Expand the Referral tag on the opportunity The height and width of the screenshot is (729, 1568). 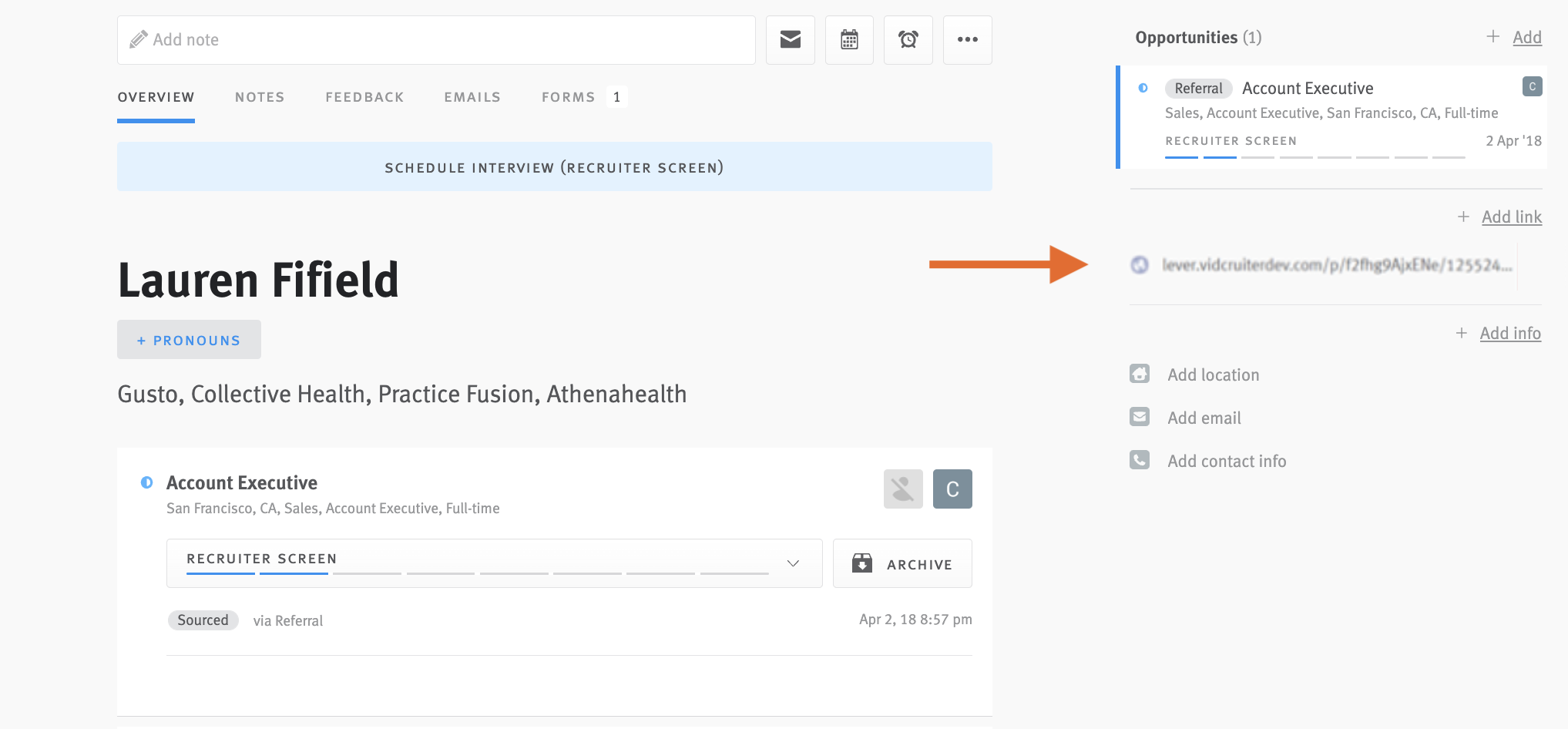pyautogui.click(x=1198, y=88)
